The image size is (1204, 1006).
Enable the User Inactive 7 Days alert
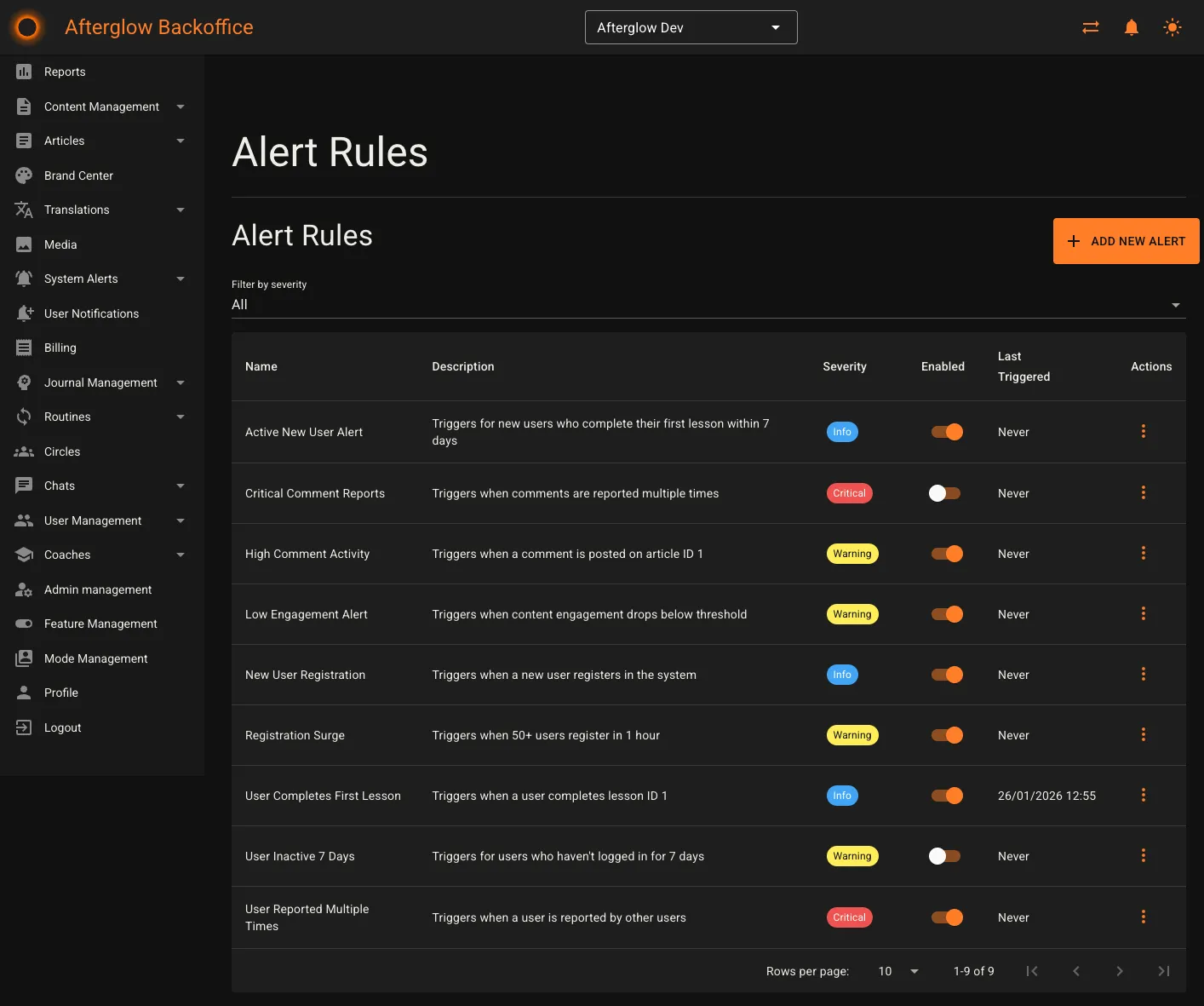click(x=944, y=855)
